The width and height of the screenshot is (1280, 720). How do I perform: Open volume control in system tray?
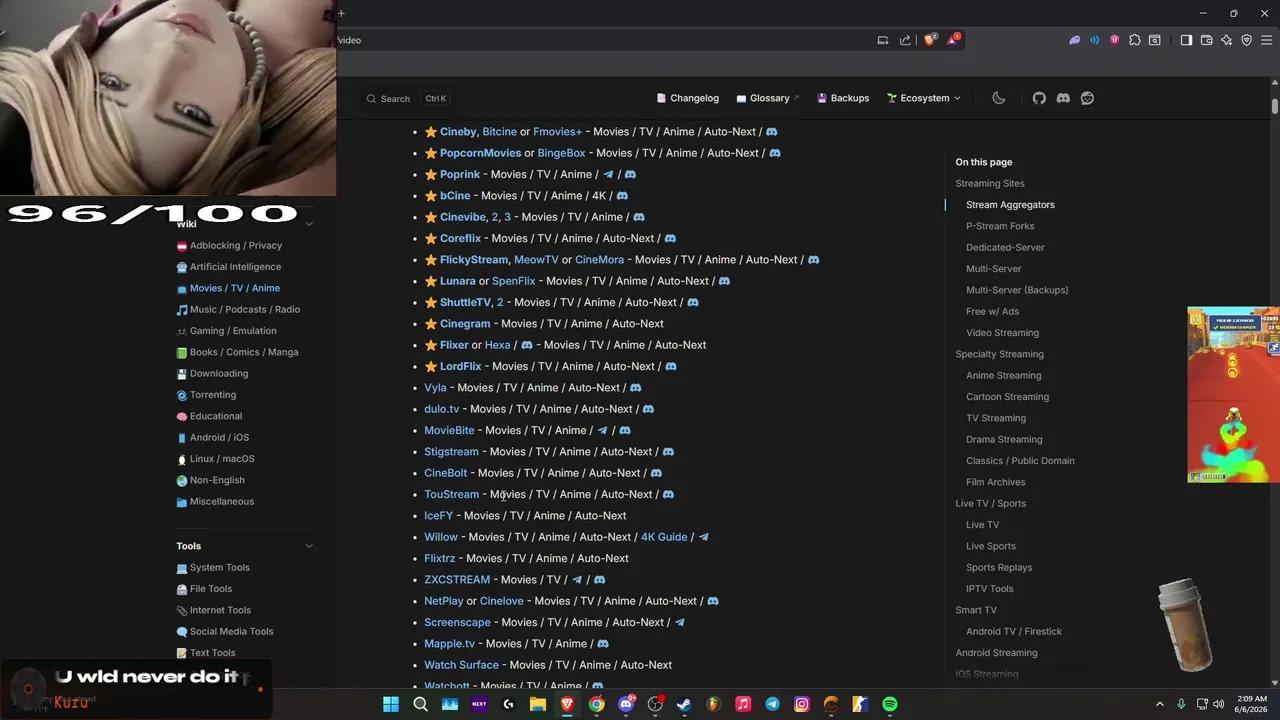click(1218, 704)
